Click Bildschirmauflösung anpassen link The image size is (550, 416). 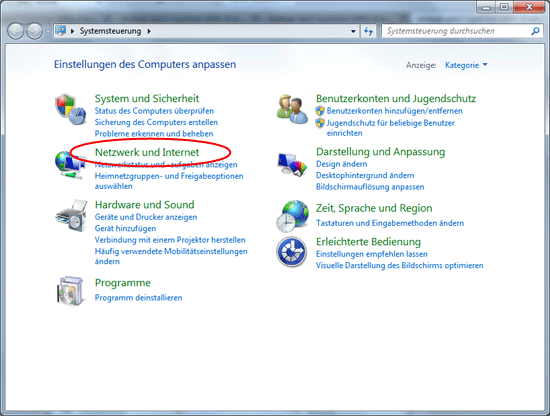[x=370, y=187]
